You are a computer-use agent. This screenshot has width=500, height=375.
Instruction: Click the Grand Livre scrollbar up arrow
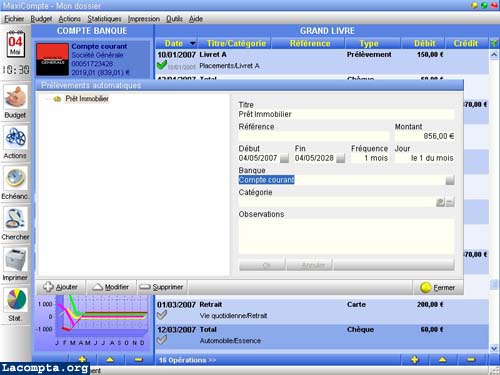[494, 54]
